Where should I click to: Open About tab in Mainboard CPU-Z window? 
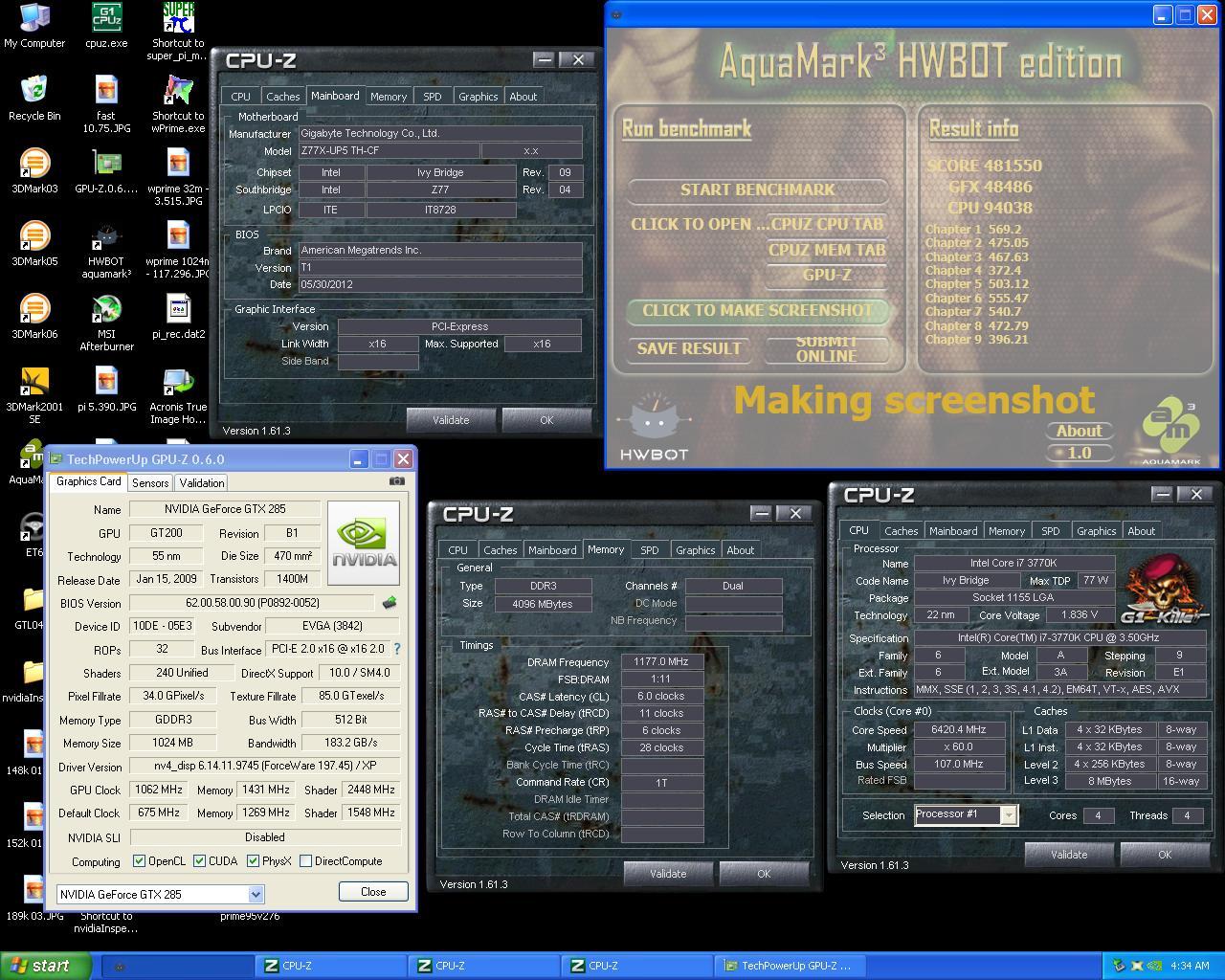[523, 97]
